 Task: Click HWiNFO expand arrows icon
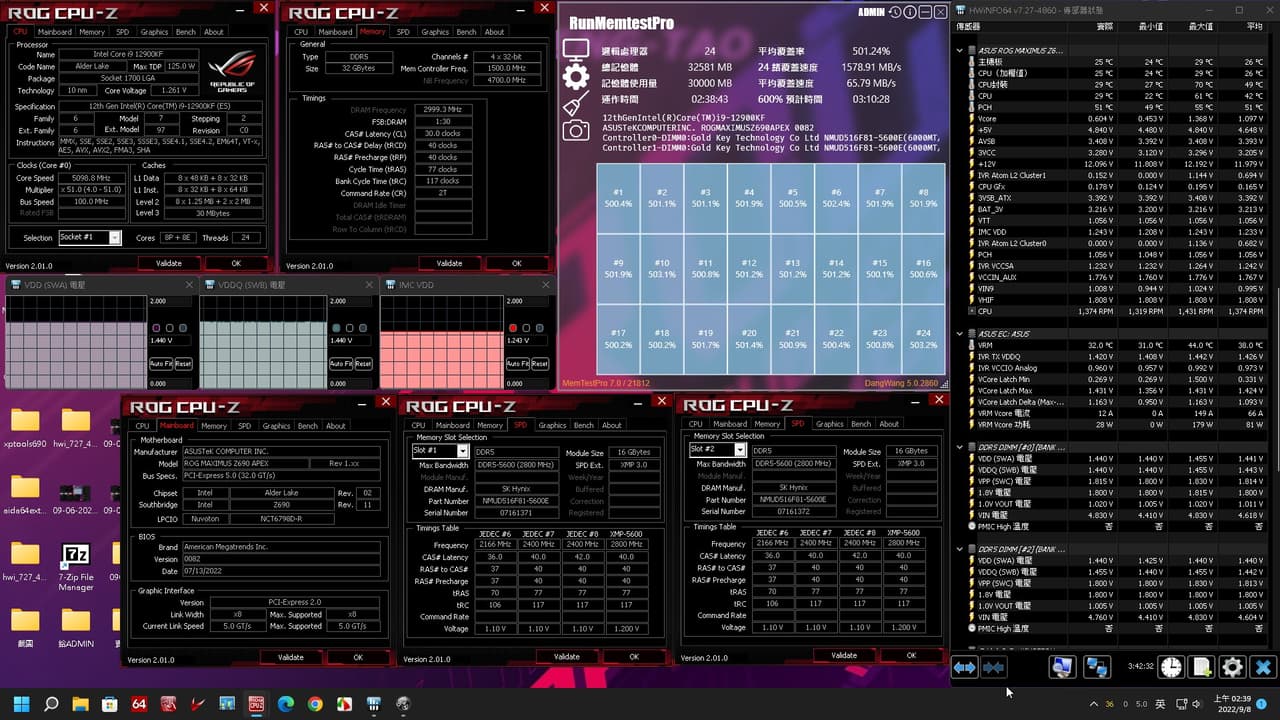pos(964,667)
